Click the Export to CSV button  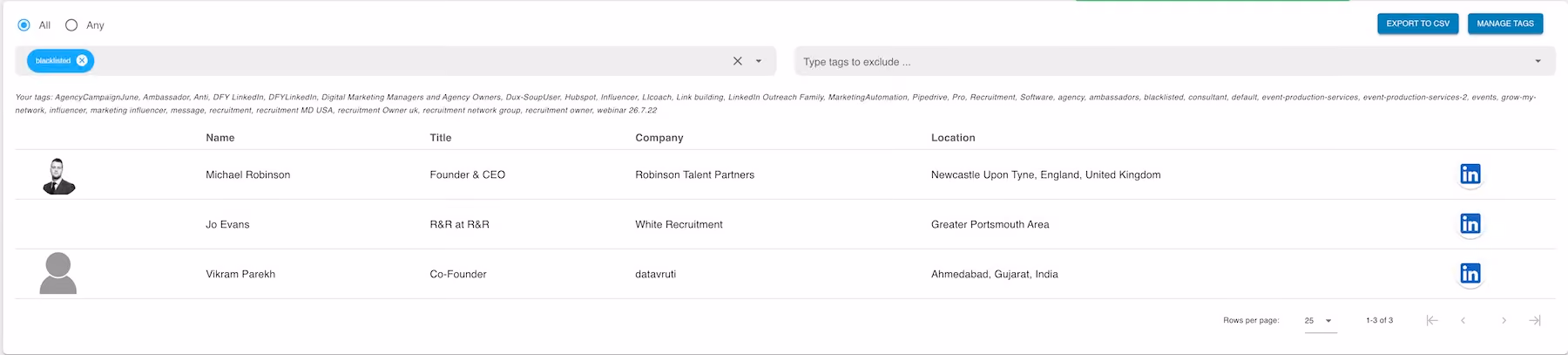pyautogui.click(x=1418, y=24)
